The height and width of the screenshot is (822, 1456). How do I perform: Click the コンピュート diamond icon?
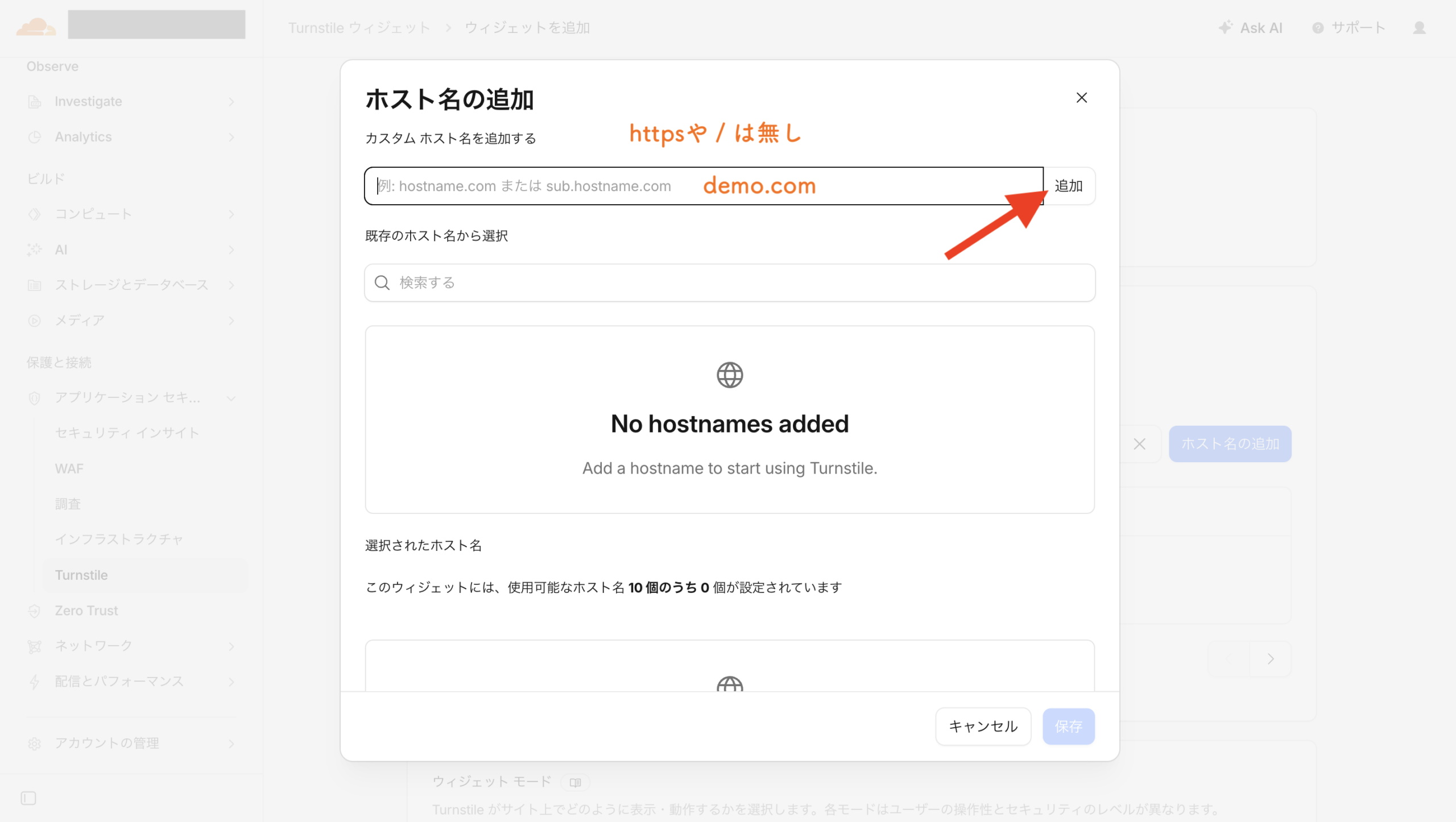point(35,214)
